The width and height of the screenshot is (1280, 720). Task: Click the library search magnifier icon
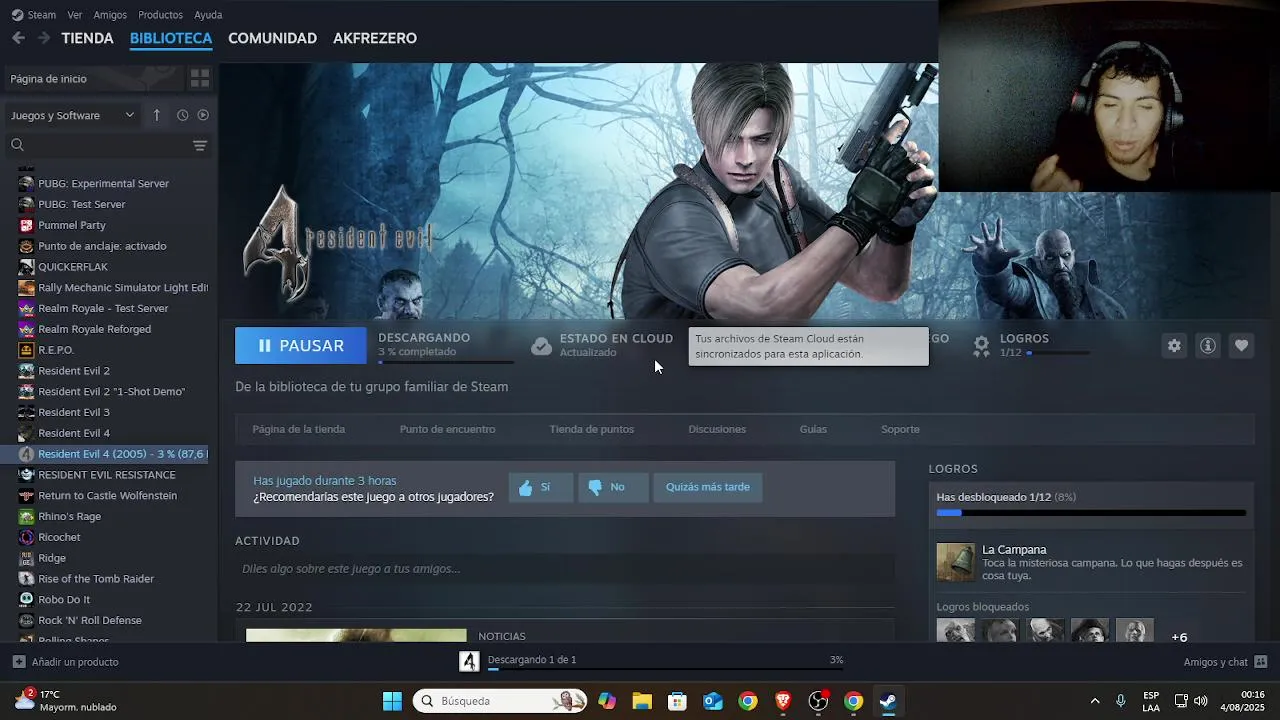(x=17, y=146)
